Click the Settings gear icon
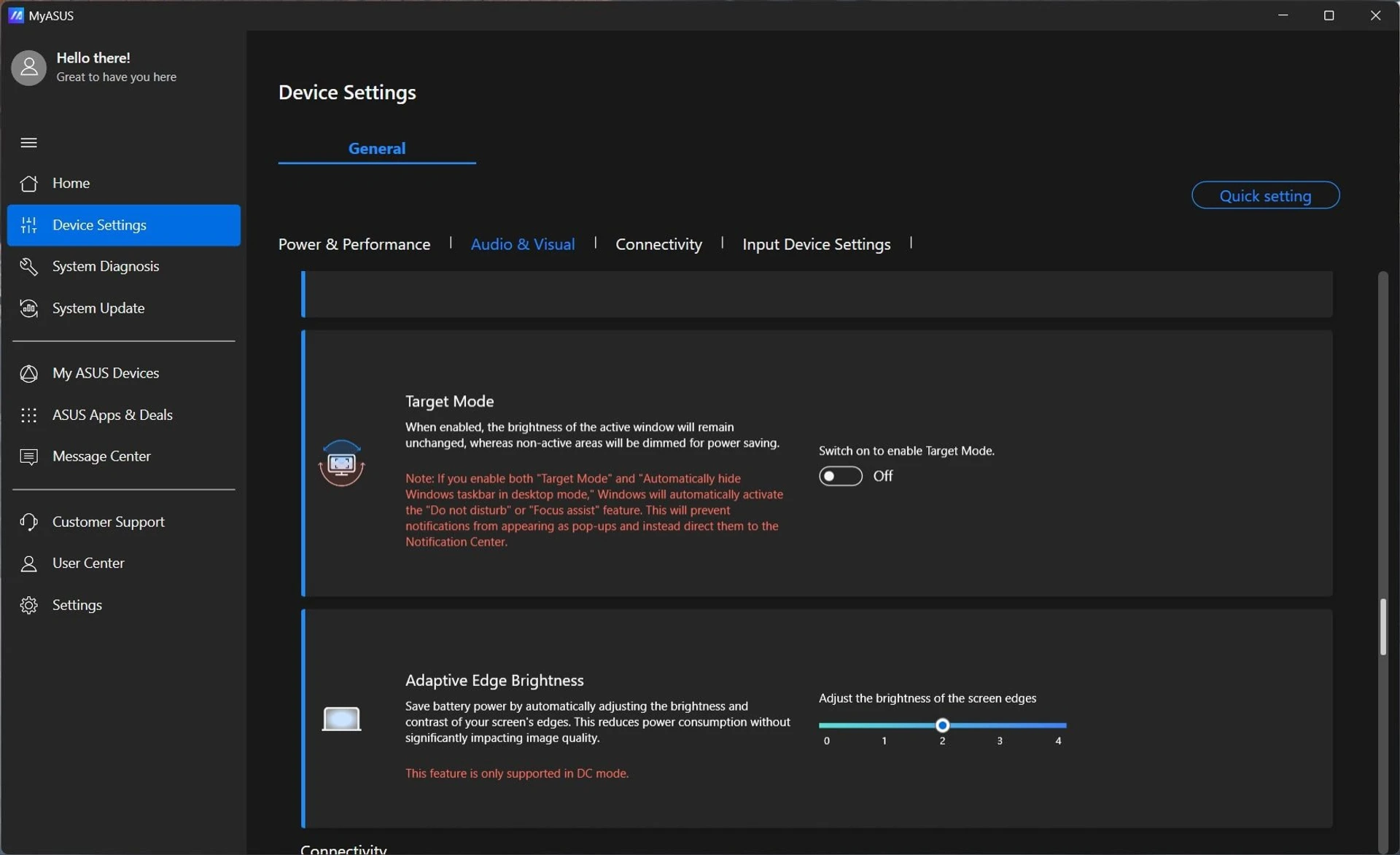Screen dimensions: 1400x855 coord(28,605)
